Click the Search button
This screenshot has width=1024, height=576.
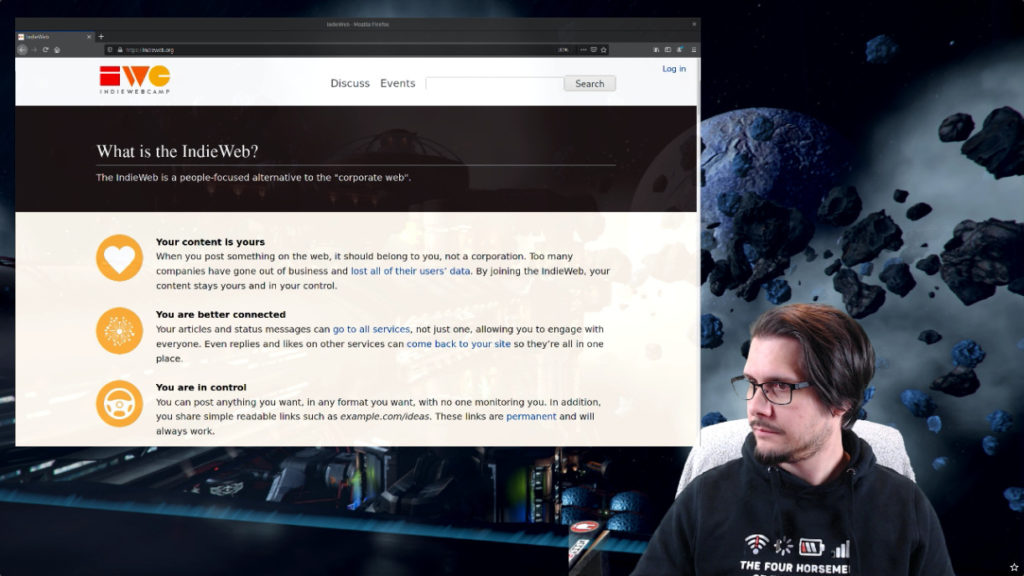tap(590, 84)
